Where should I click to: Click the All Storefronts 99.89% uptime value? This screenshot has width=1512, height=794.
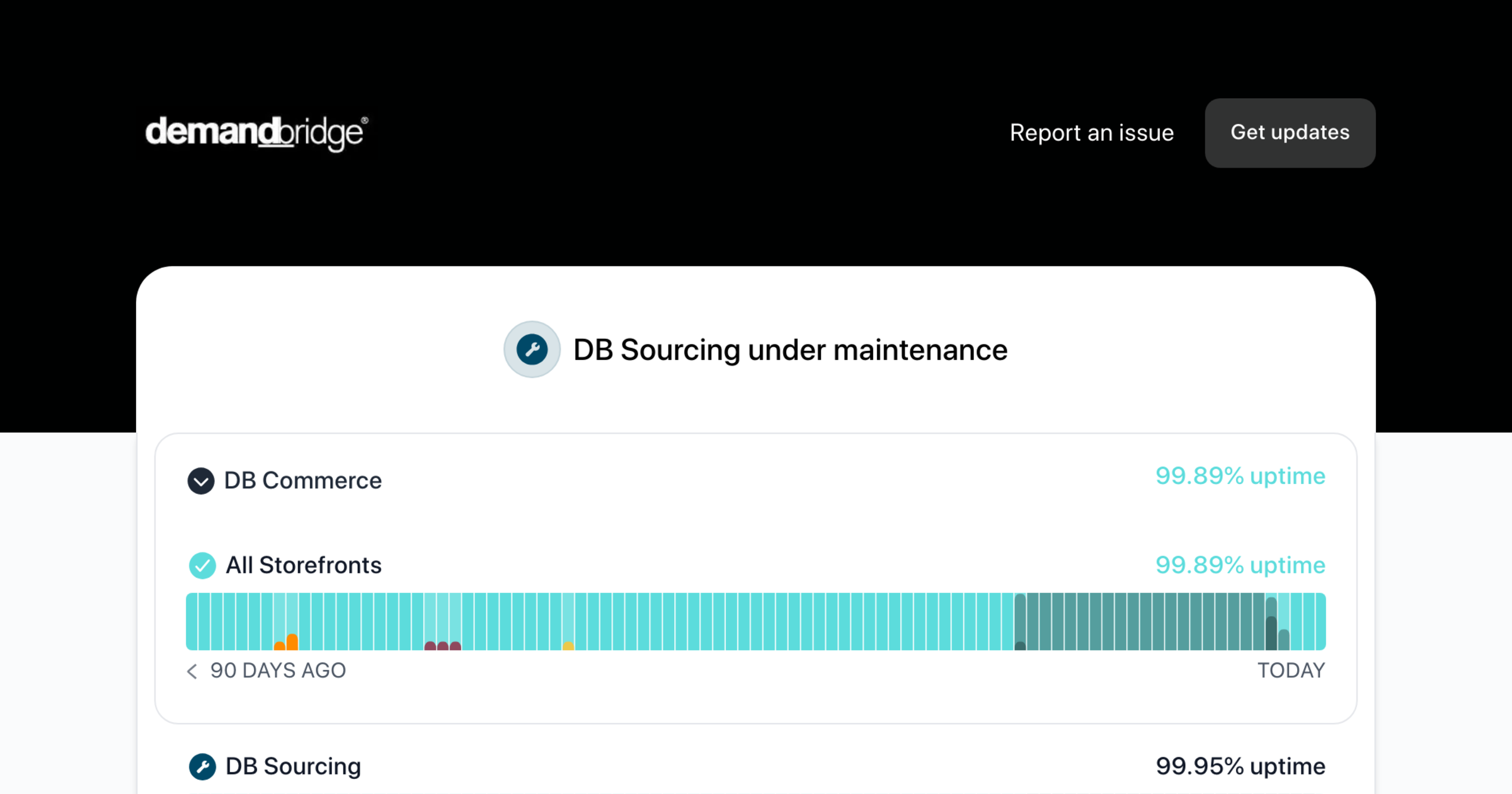point(1240,565)
